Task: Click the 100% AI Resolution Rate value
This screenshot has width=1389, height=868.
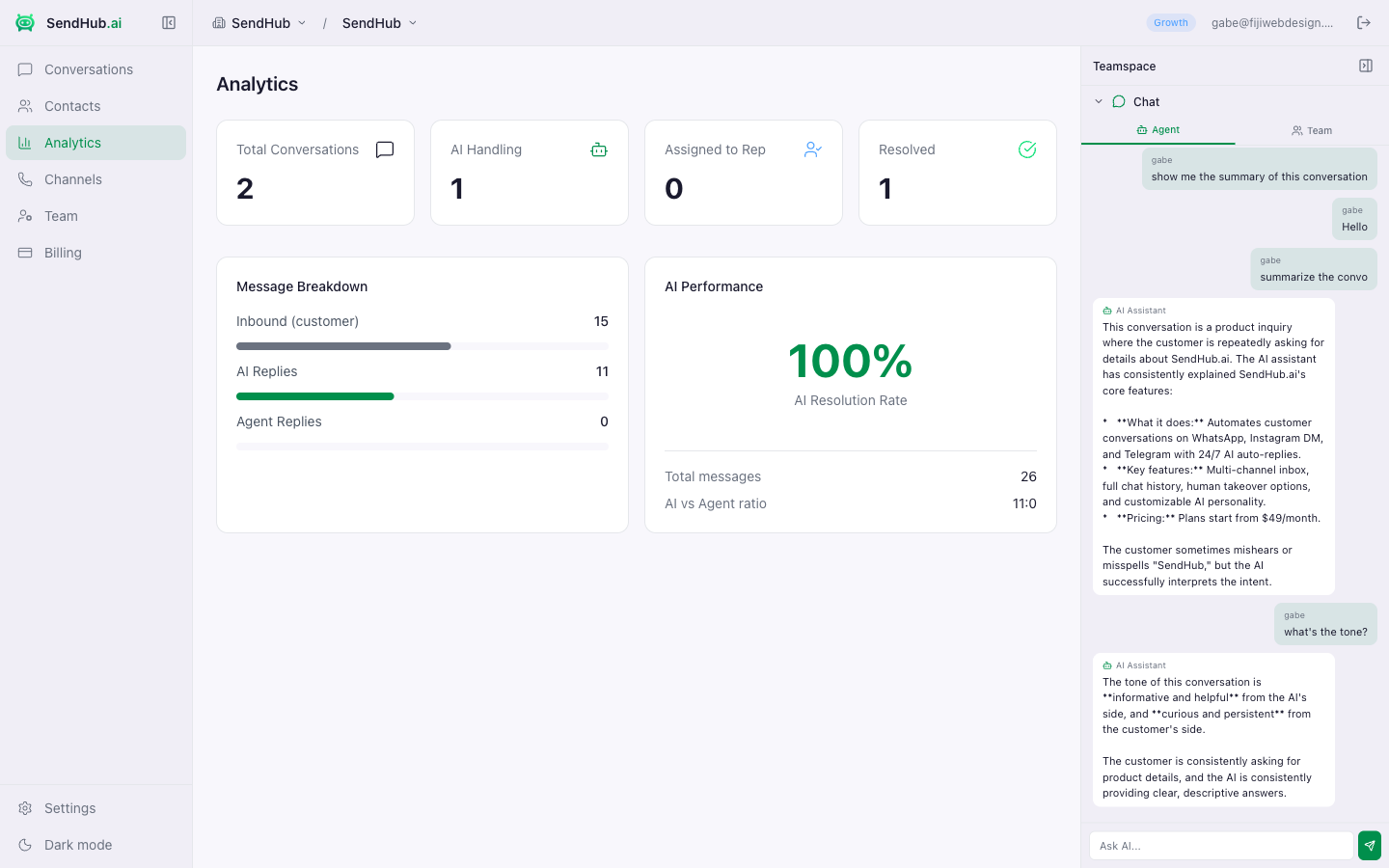Action: tap(851, 361)
